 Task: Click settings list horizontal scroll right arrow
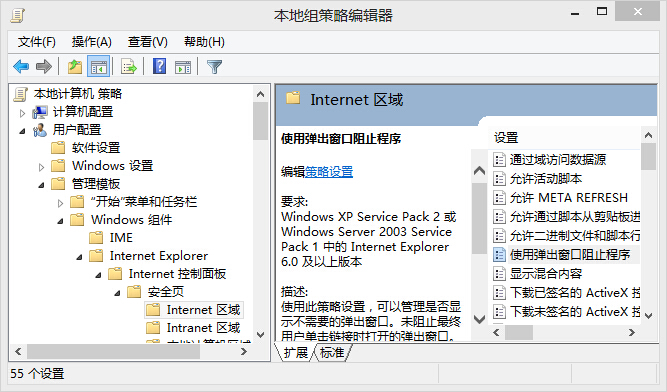click(632, 332)
